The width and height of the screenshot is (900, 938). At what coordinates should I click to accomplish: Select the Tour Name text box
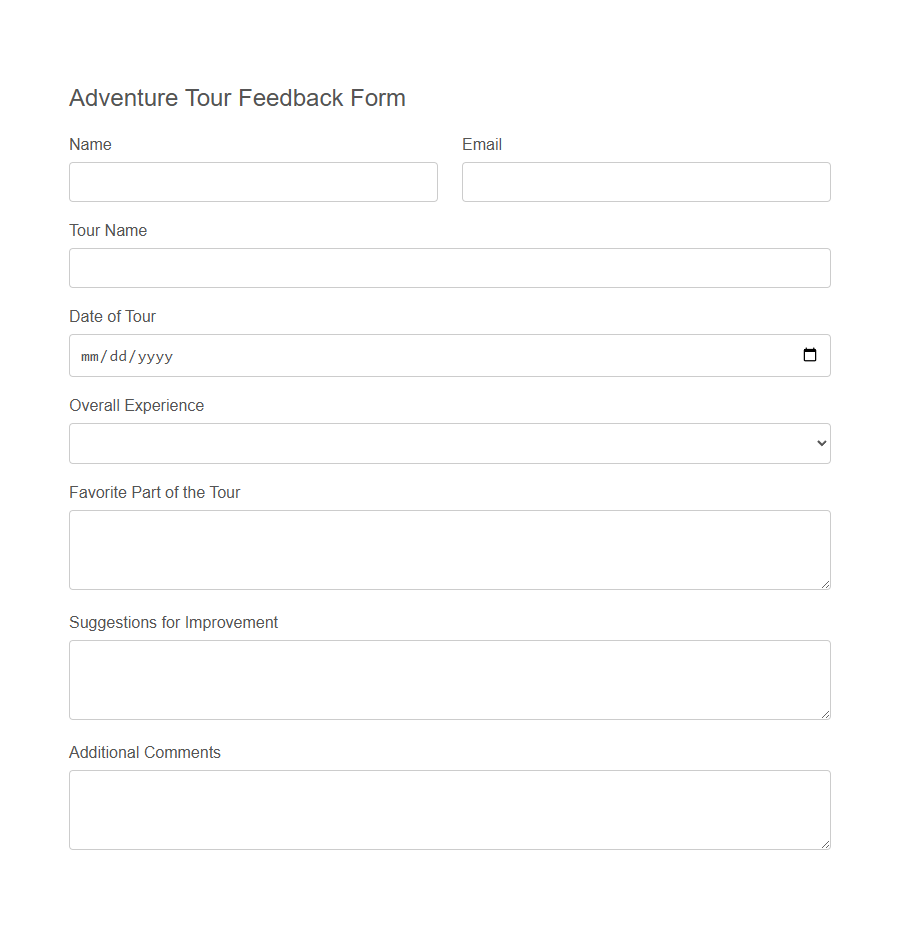coord(449,268)
